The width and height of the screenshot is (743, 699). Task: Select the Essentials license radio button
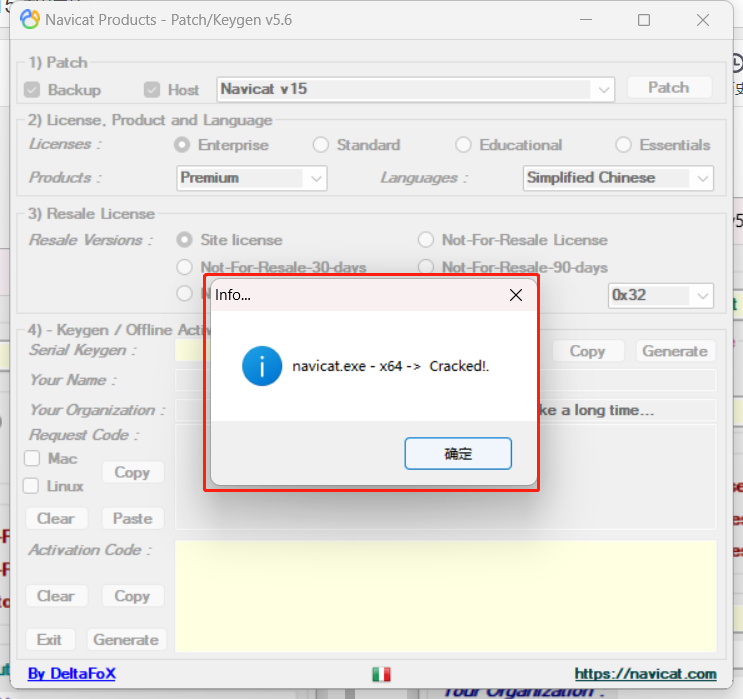pos(623,145)
